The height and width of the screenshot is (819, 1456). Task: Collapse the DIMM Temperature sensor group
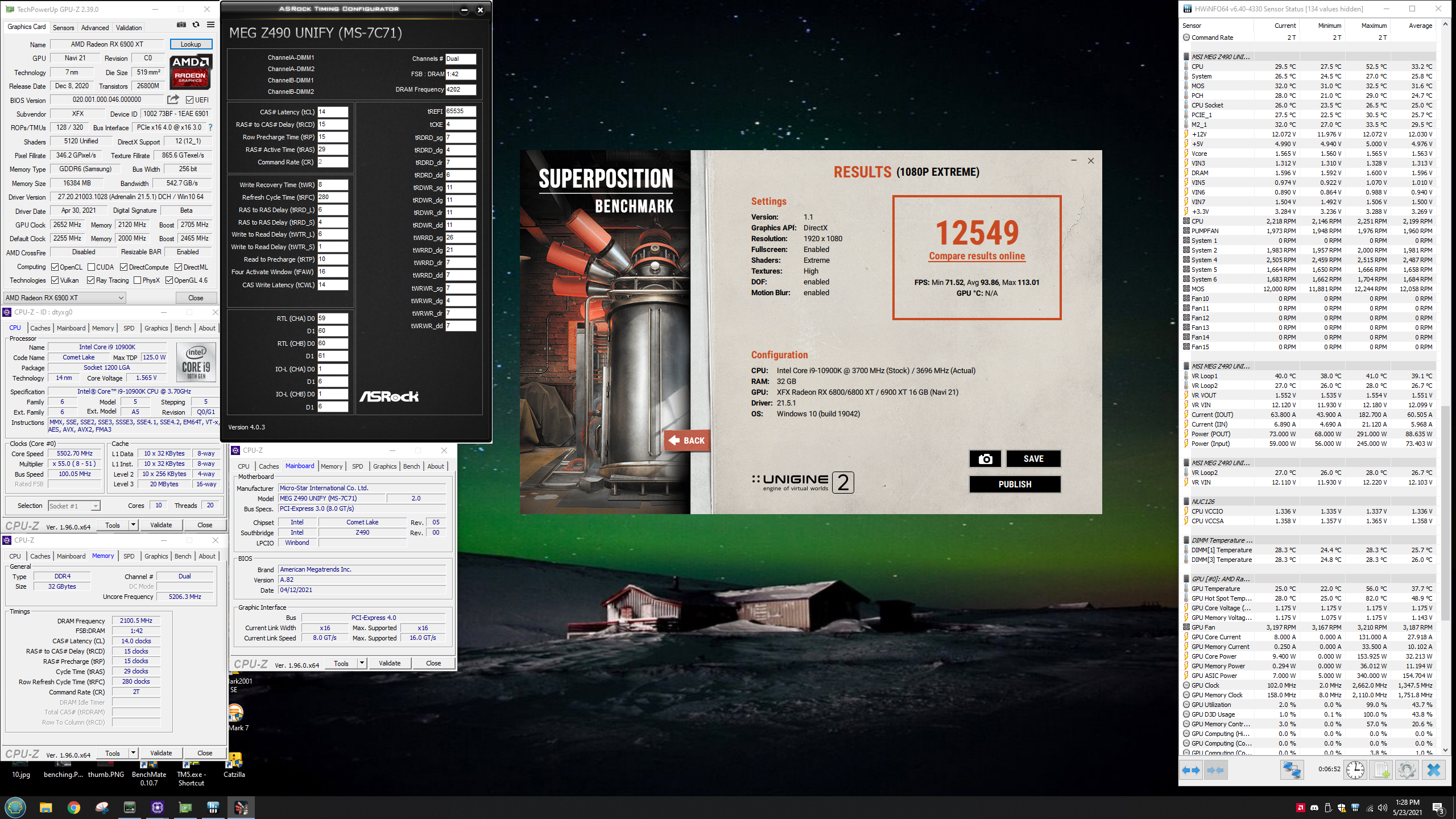coord(1186,540)
